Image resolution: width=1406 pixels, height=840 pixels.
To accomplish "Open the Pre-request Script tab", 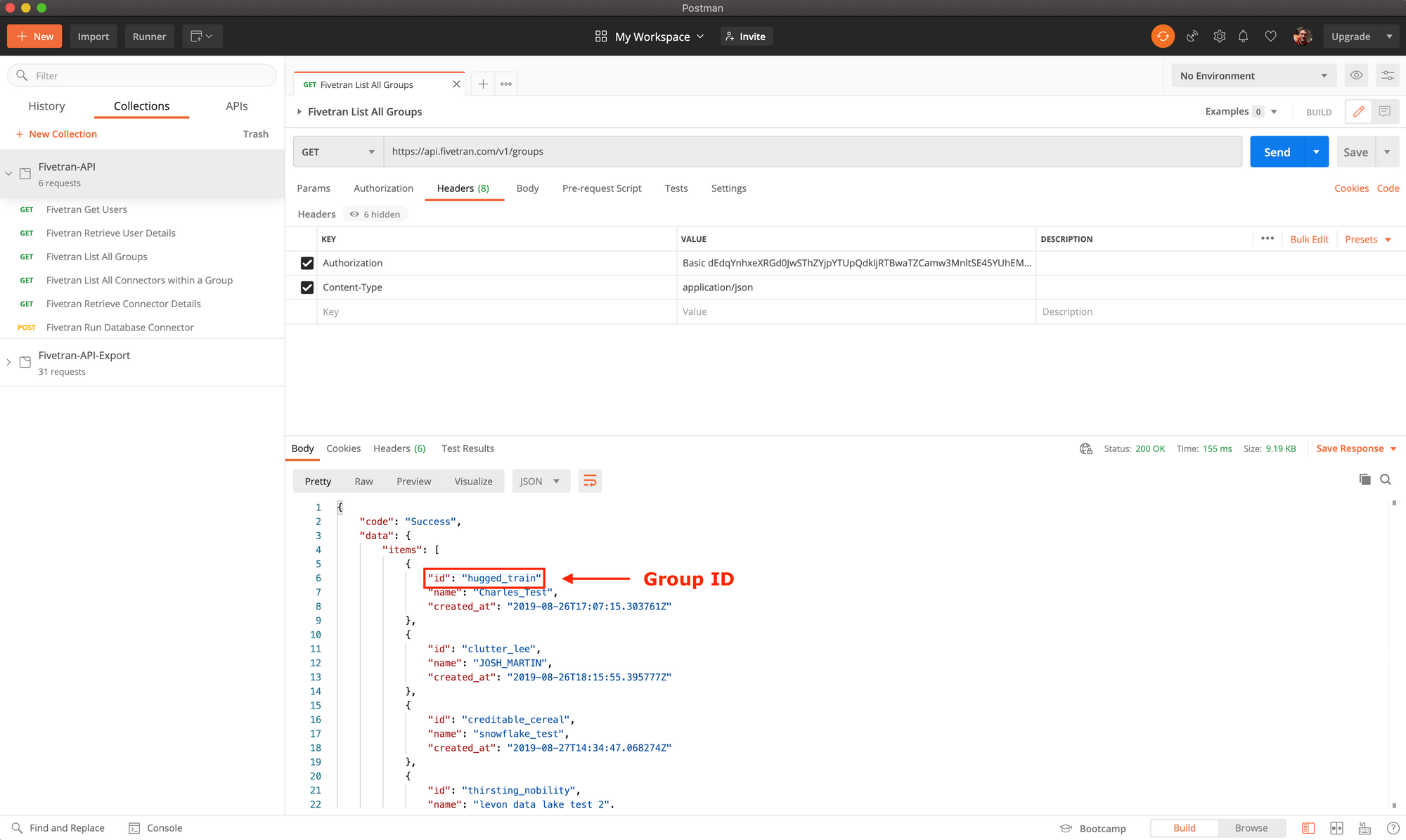I will [x=602, y=188].
